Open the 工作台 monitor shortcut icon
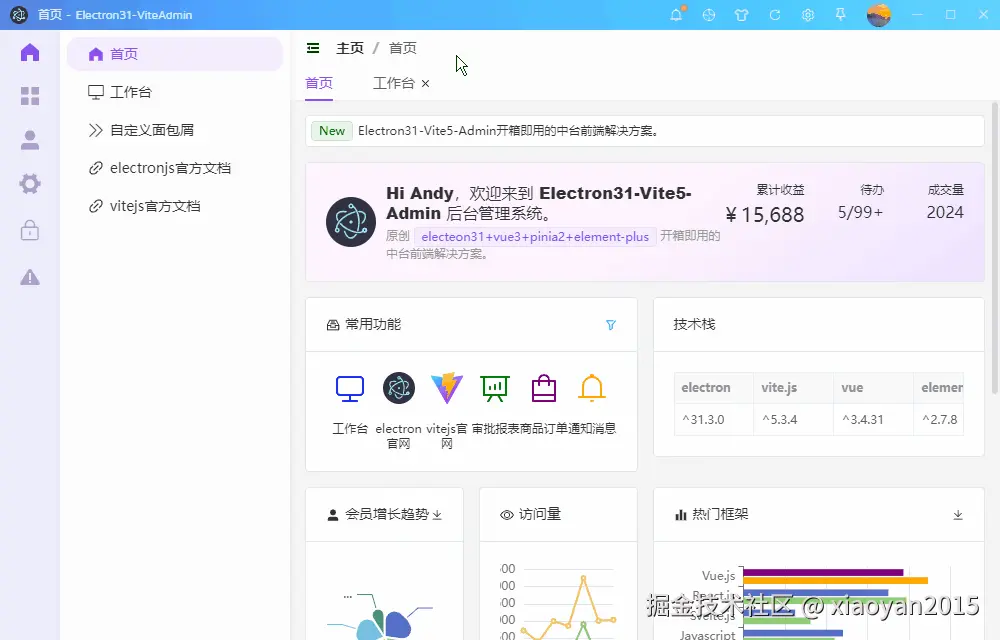The width and height of the screenshot is (1000, 640). point(350,388)
